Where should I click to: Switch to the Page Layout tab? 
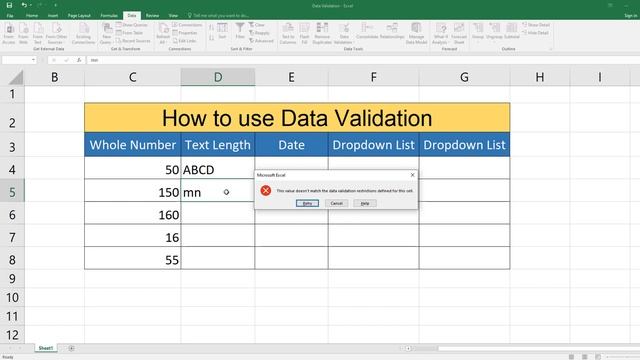[79, 16]
